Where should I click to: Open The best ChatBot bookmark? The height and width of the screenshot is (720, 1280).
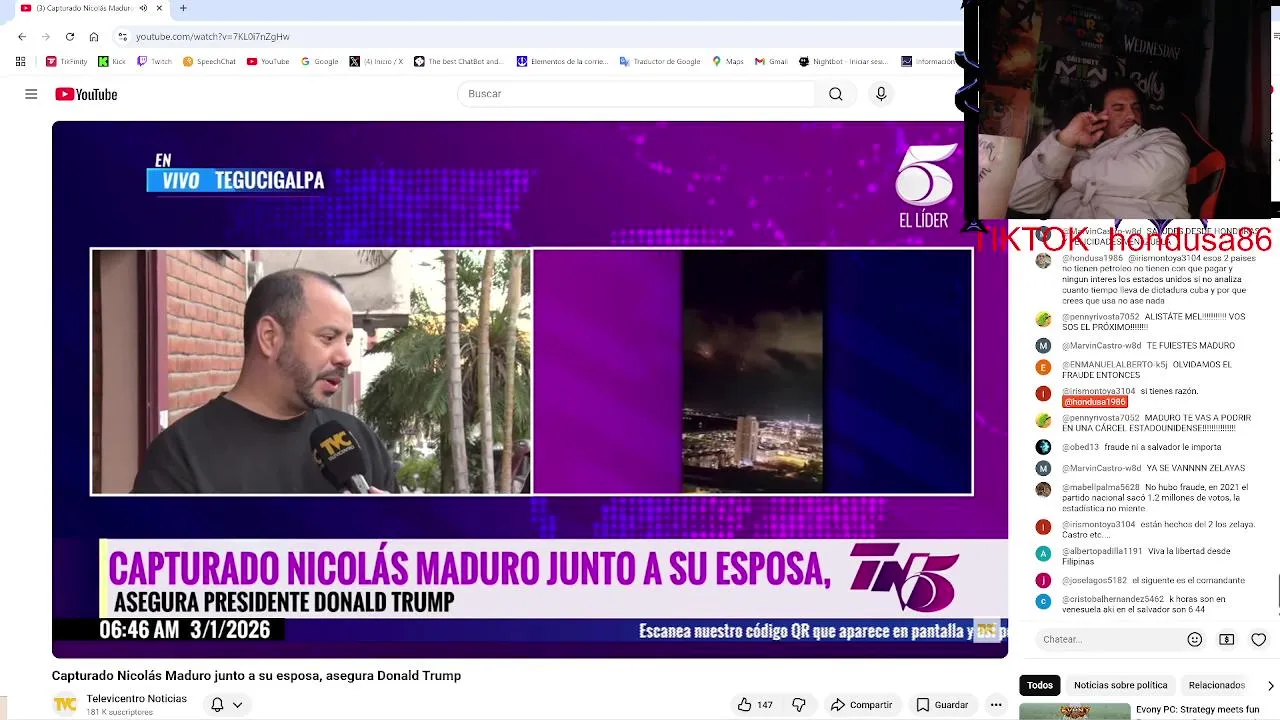458,61
